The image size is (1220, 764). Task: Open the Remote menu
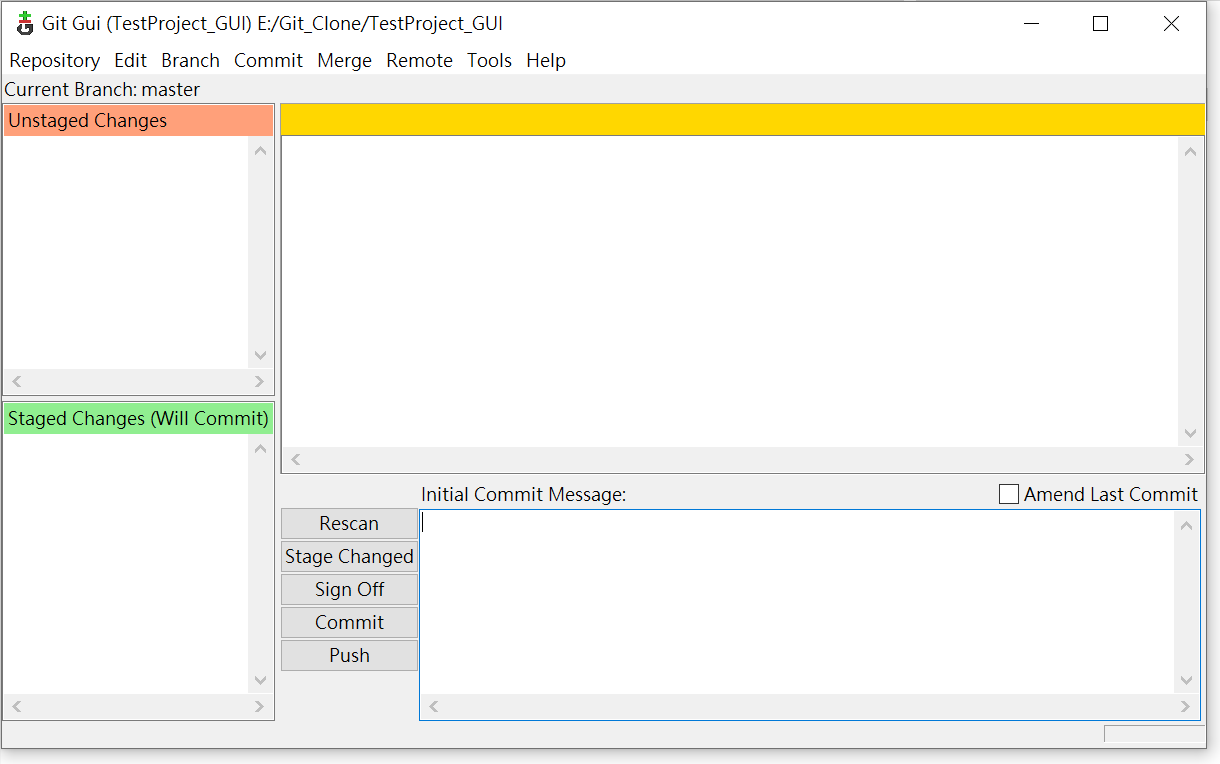419,60
